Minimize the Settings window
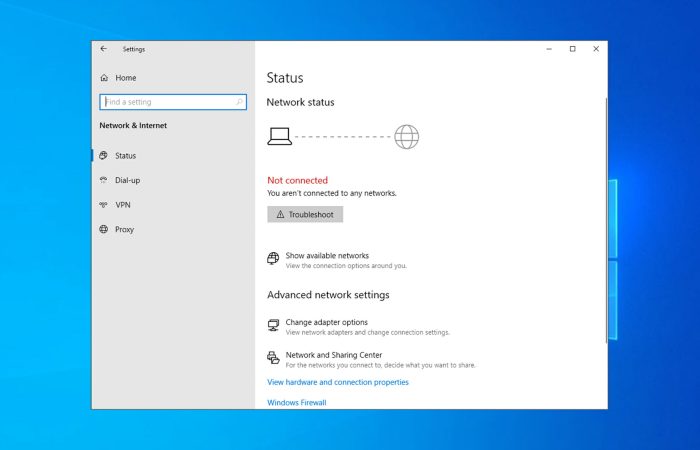Viewport: 700px width, 450px height. pyautogui.click(x=549, y=49)
